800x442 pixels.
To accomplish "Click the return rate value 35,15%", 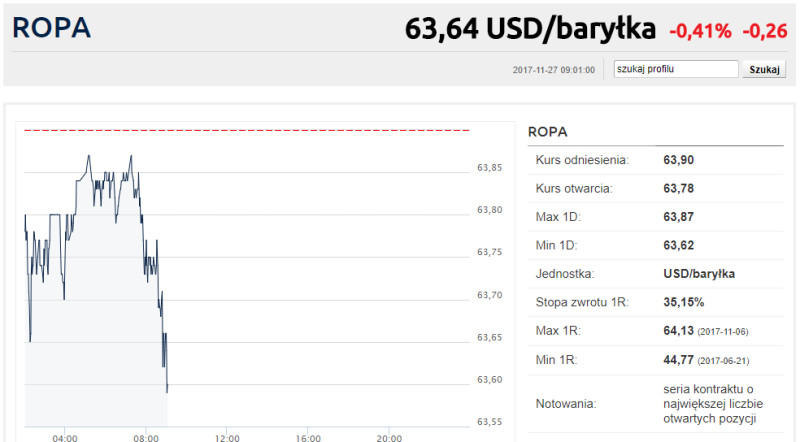I will click(684, 302).
